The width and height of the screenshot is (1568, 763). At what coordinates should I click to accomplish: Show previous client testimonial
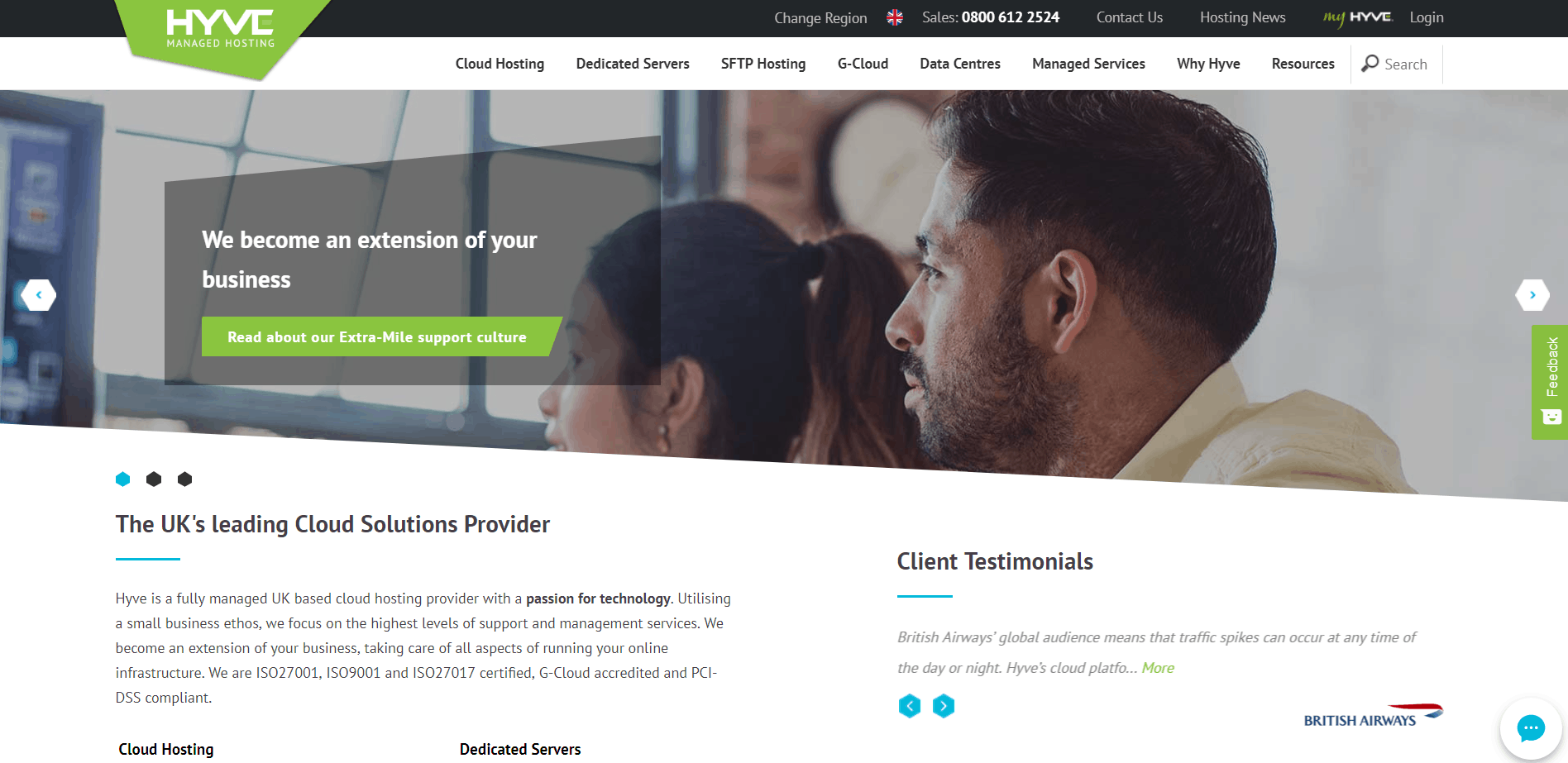910,706
